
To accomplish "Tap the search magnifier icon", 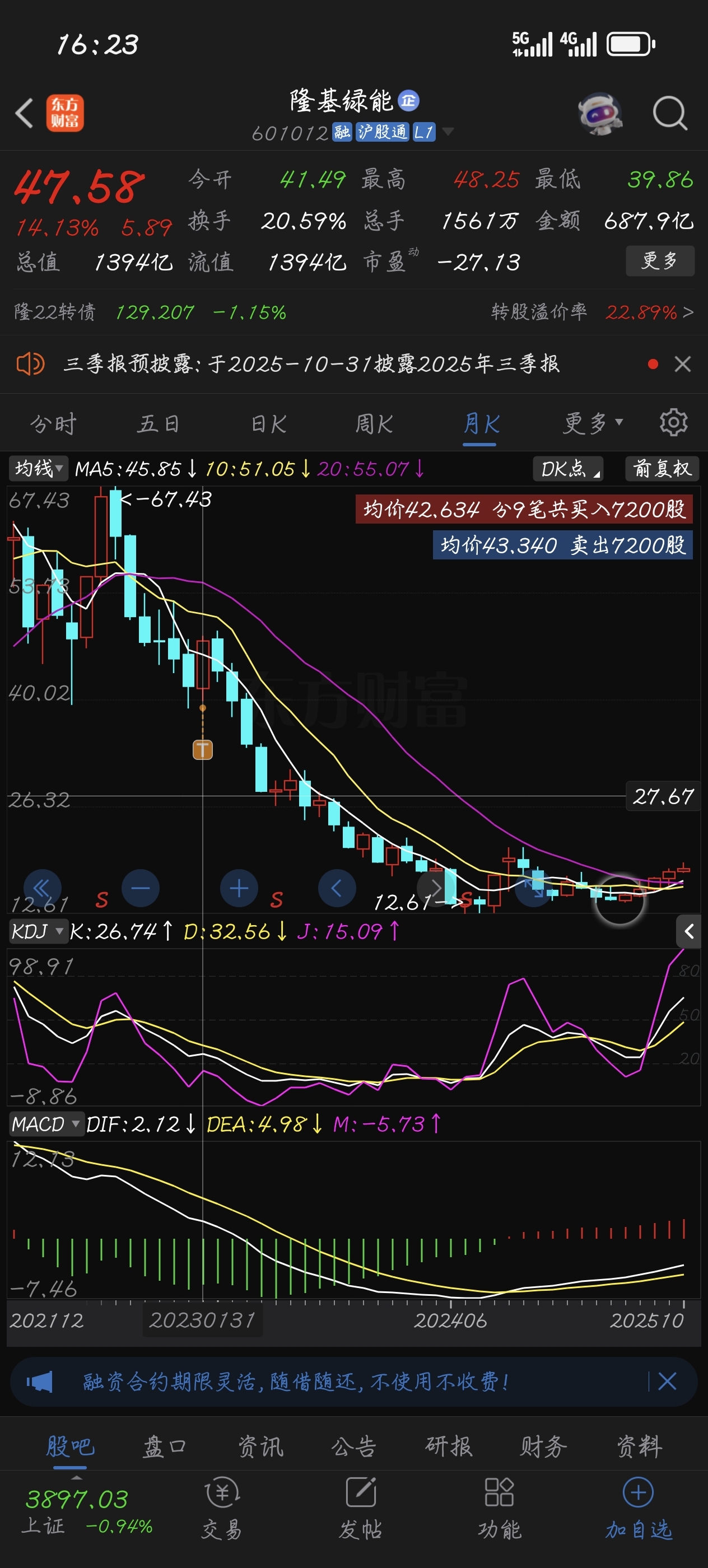I will coord(670,113).
